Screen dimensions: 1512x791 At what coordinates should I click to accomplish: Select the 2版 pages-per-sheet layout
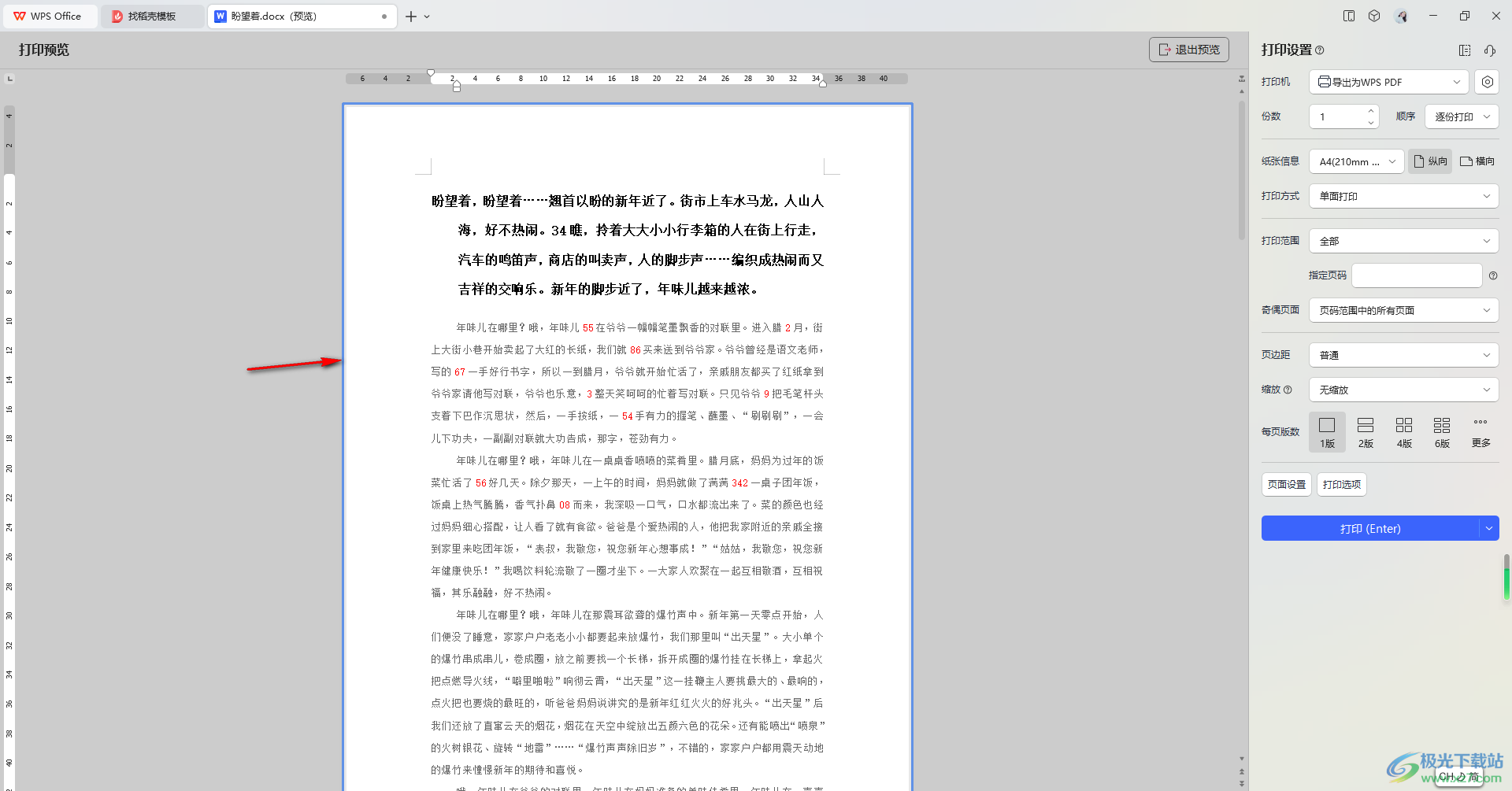tap(1366, 432)
